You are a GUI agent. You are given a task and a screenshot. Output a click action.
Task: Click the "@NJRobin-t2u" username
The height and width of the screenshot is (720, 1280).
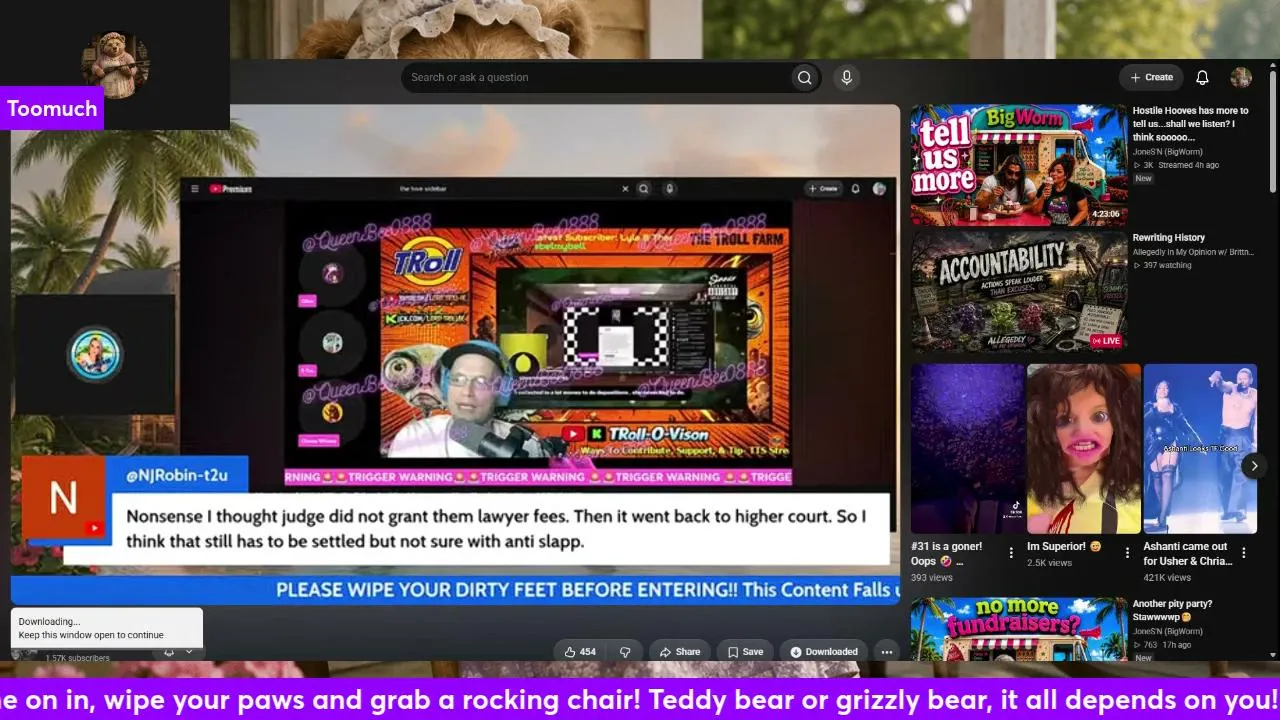point(177,476)
